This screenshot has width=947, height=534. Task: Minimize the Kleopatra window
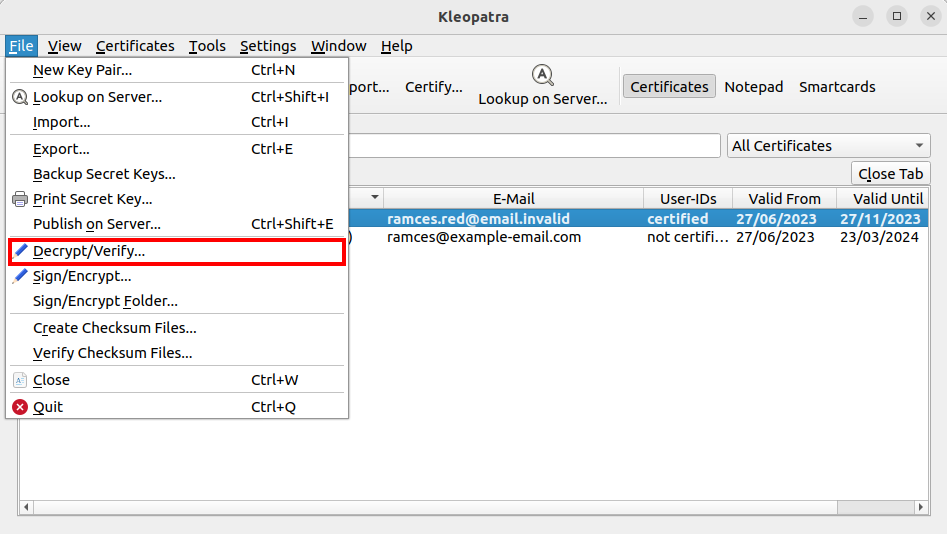(x=863, y=16)
